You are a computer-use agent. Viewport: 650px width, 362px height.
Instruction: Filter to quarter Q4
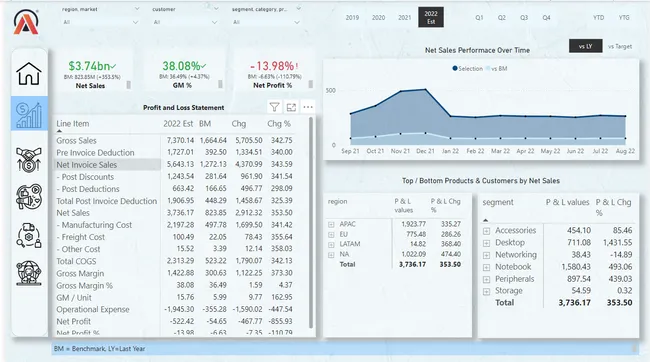[546, 17]
